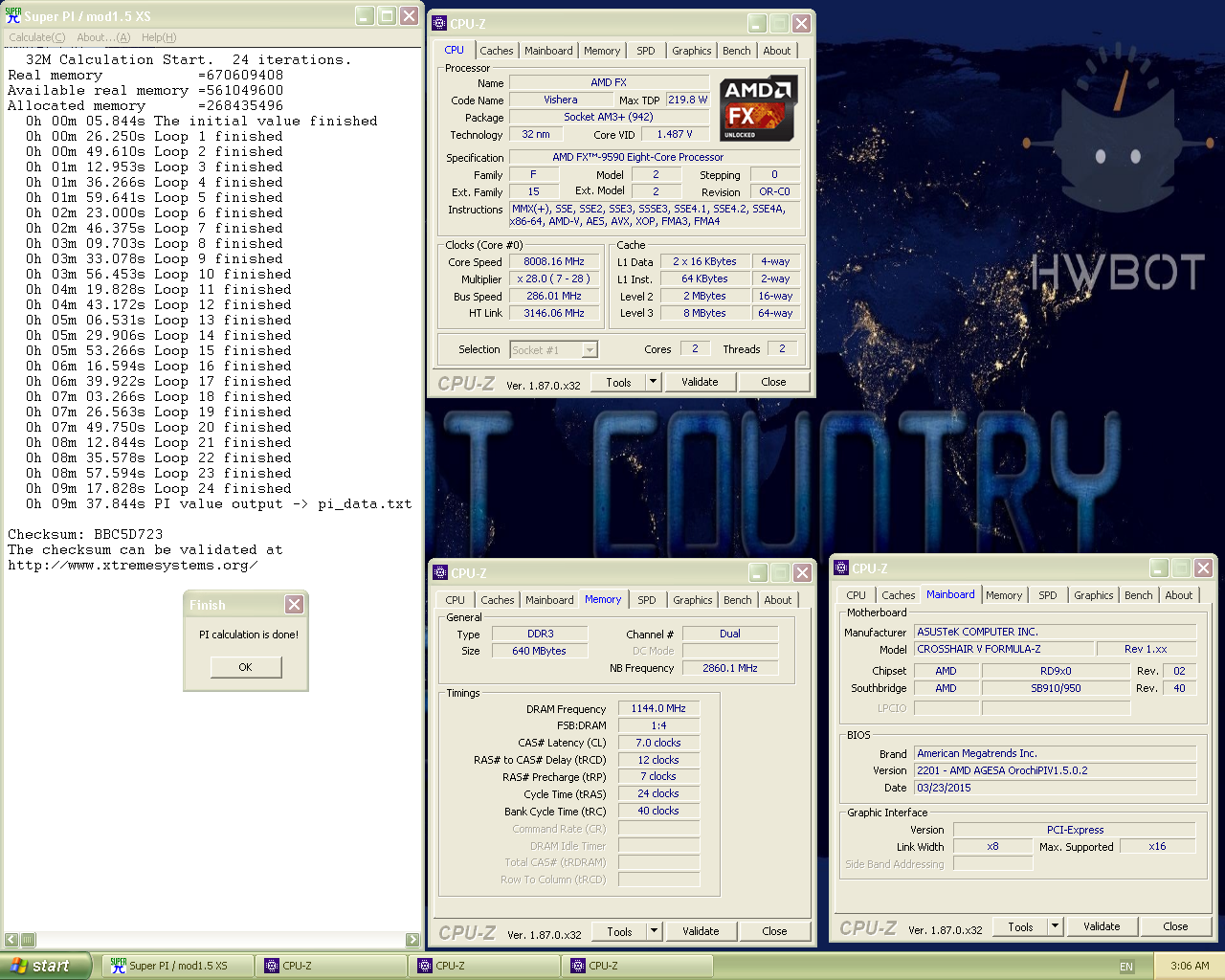Image resolution: width=1225 pixels, height=980 pixels.
Task: Select About tab in the Mainboard CPU-Z window
Action: click(x=1179, y=595)
